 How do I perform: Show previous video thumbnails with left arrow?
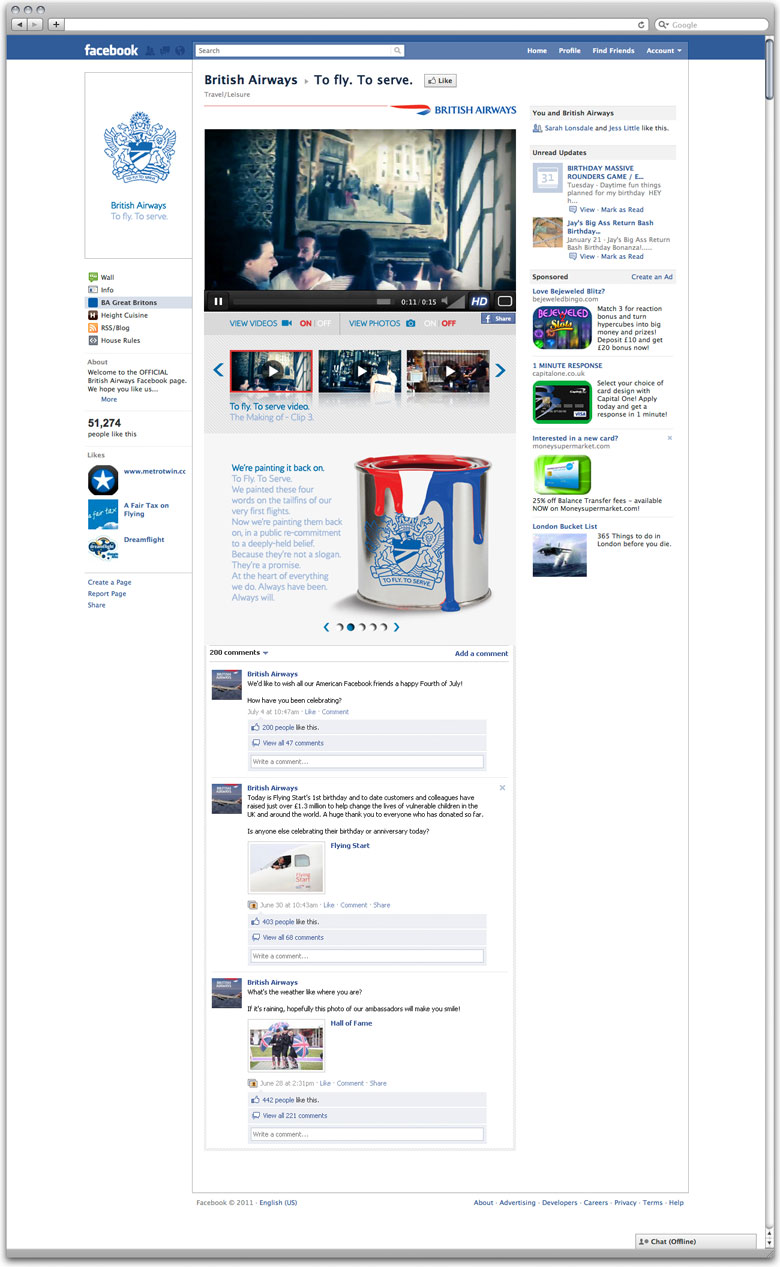coord(217,370)
